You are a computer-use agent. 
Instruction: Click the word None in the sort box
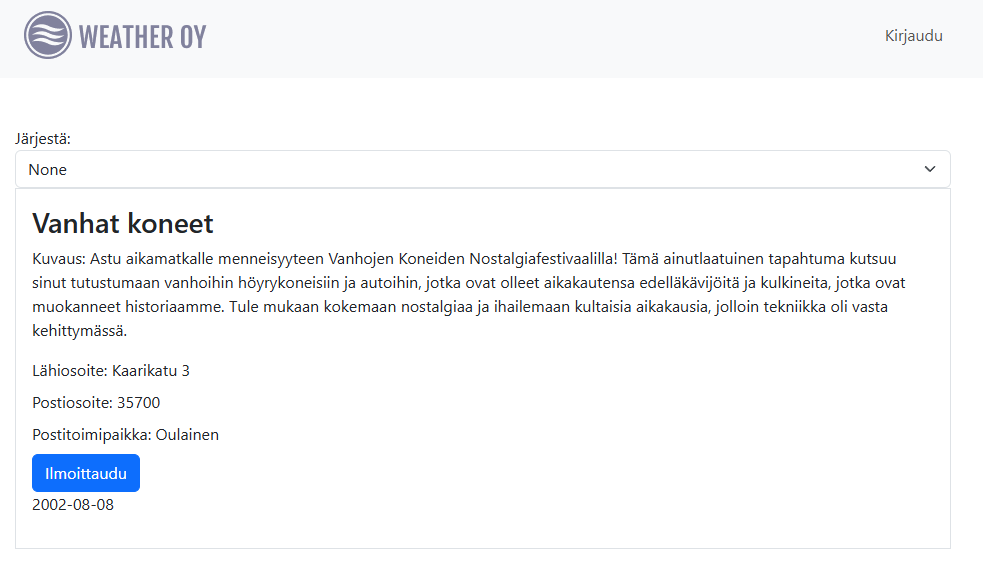[x=48, y=170]
